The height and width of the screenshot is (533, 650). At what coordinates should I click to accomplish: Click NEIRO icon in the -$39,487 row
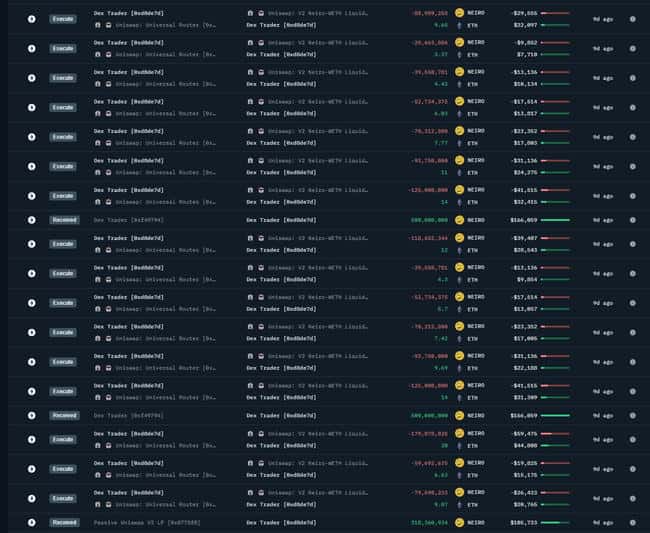tap(459, 238)
